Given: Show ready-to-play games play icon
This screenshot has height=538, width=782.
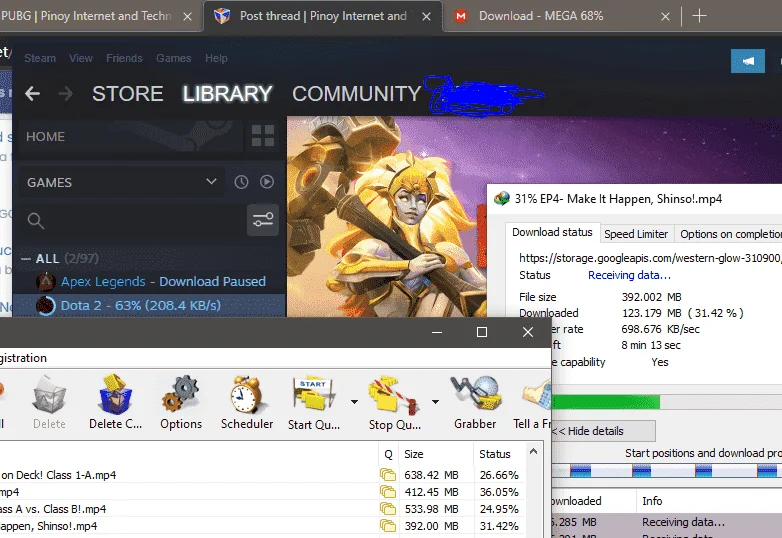Looking at the screenshot, I should [267, 182].
